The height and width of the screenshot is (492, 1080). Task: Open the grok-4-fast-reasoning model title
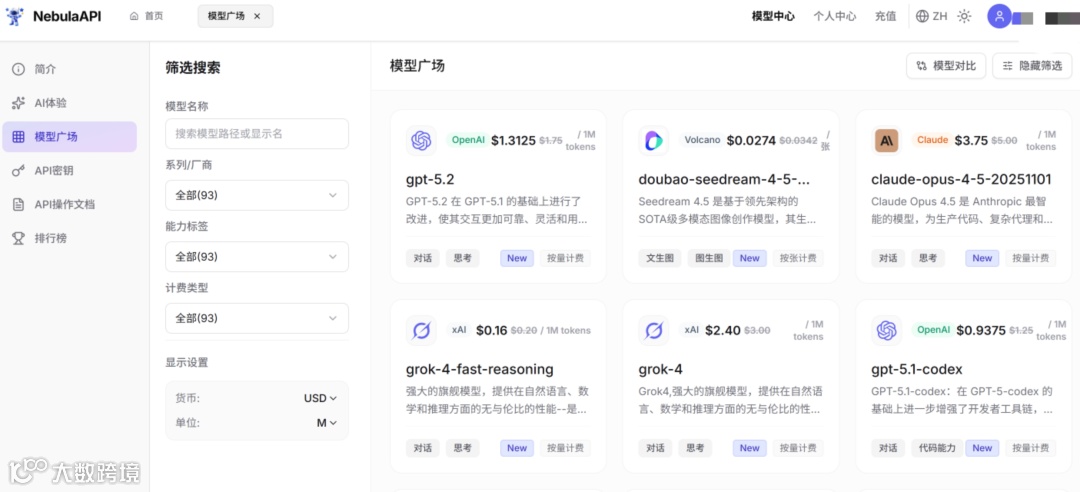[479, 369]
